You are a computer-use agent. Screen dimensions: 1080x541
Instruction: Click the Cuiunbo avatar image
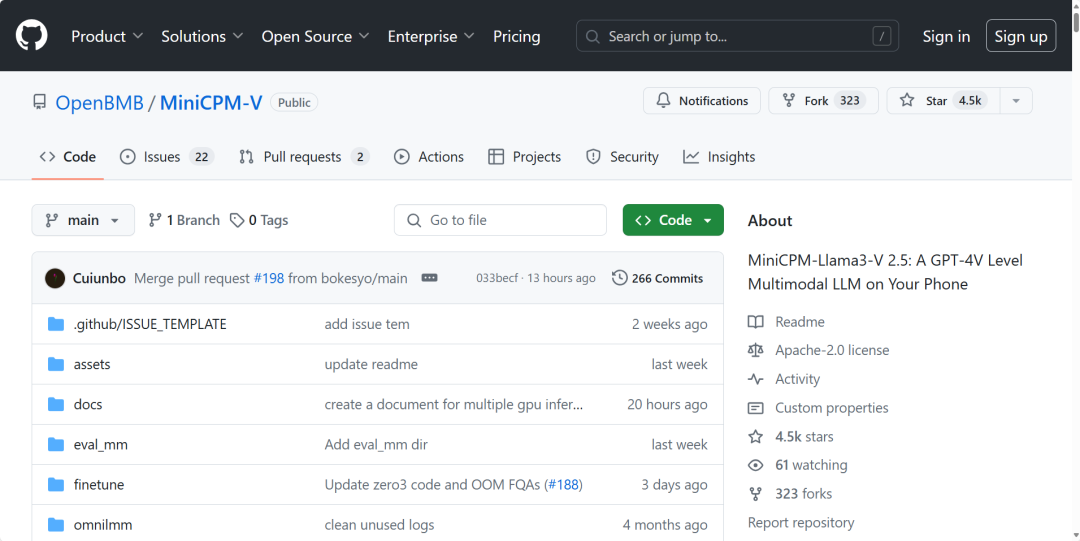click(55, 278)
